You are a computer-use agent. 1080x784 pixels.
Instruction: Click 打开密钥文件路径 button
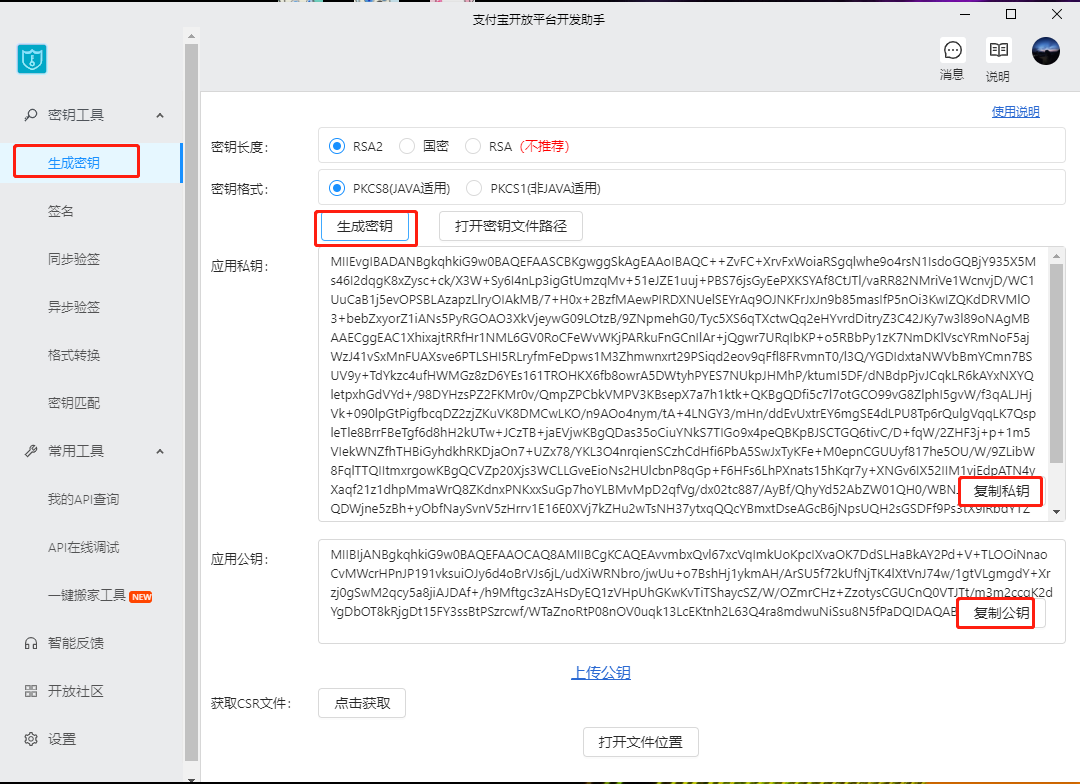point(511,226)
